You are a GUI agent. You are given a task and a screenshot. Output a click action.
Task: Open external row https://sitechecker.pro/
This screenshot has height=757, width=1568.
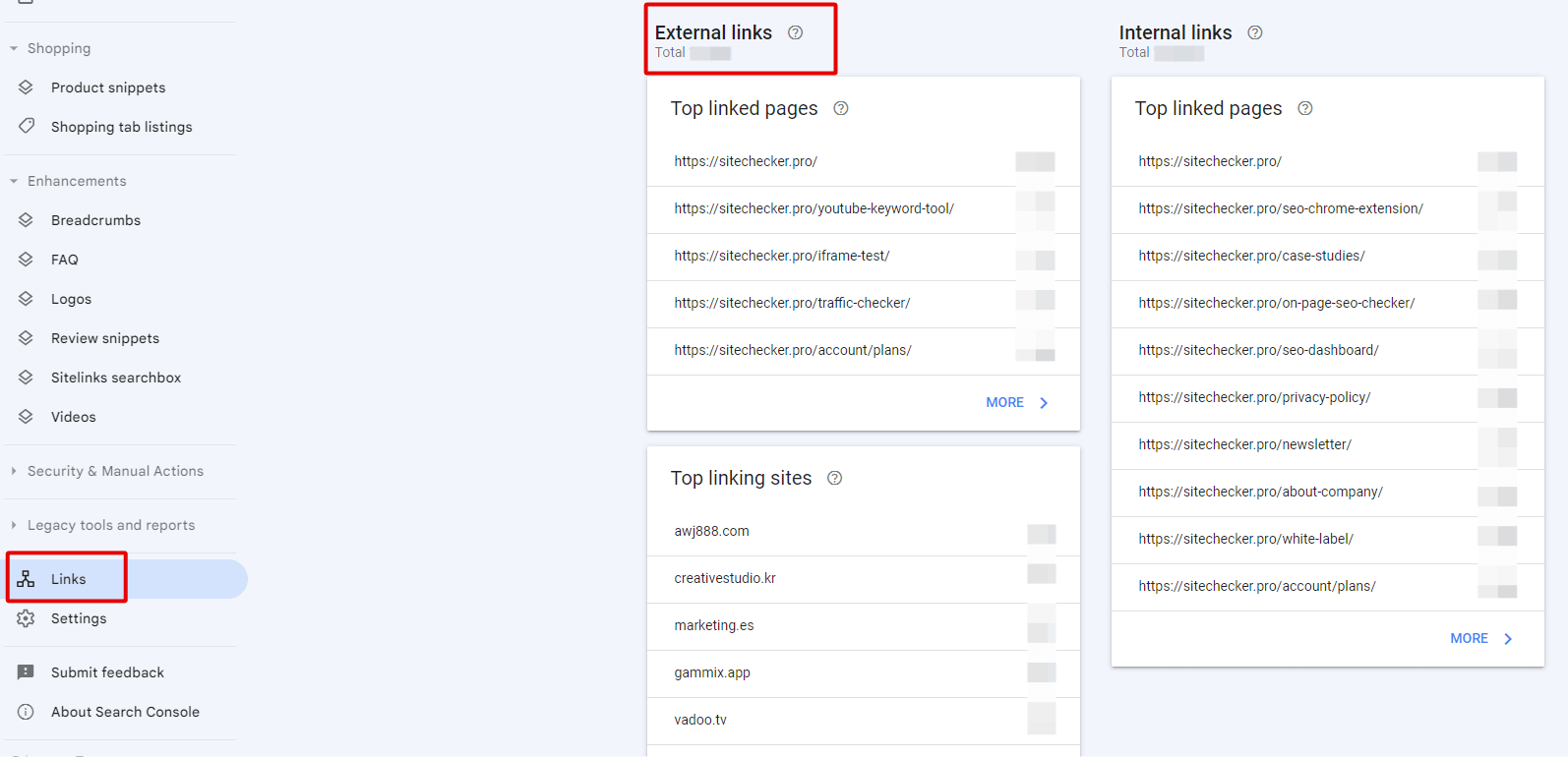864,162
